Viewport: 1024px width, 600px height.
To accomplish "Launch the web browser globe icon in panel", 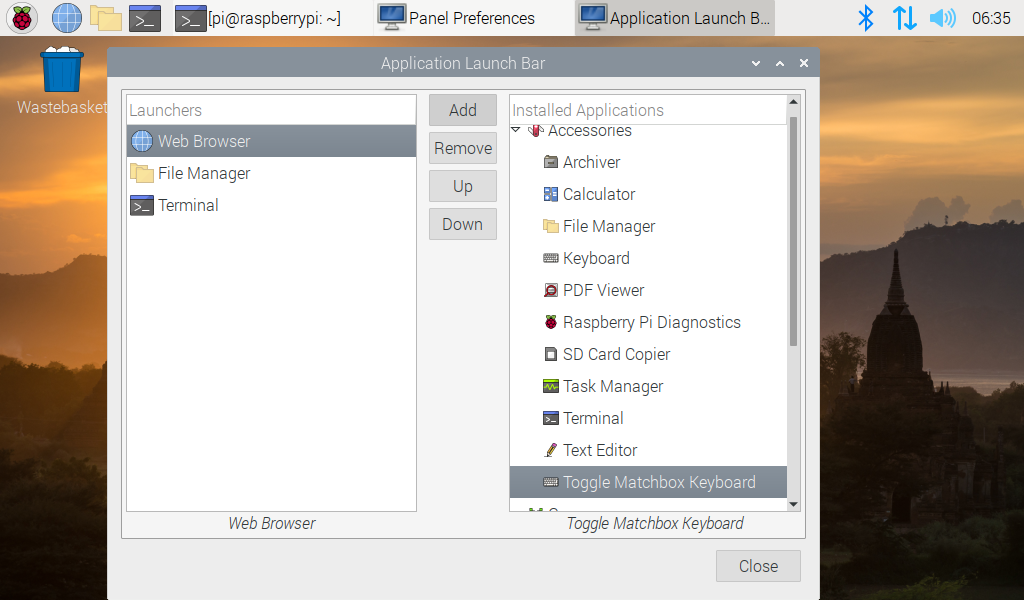I will click(67, 18).
